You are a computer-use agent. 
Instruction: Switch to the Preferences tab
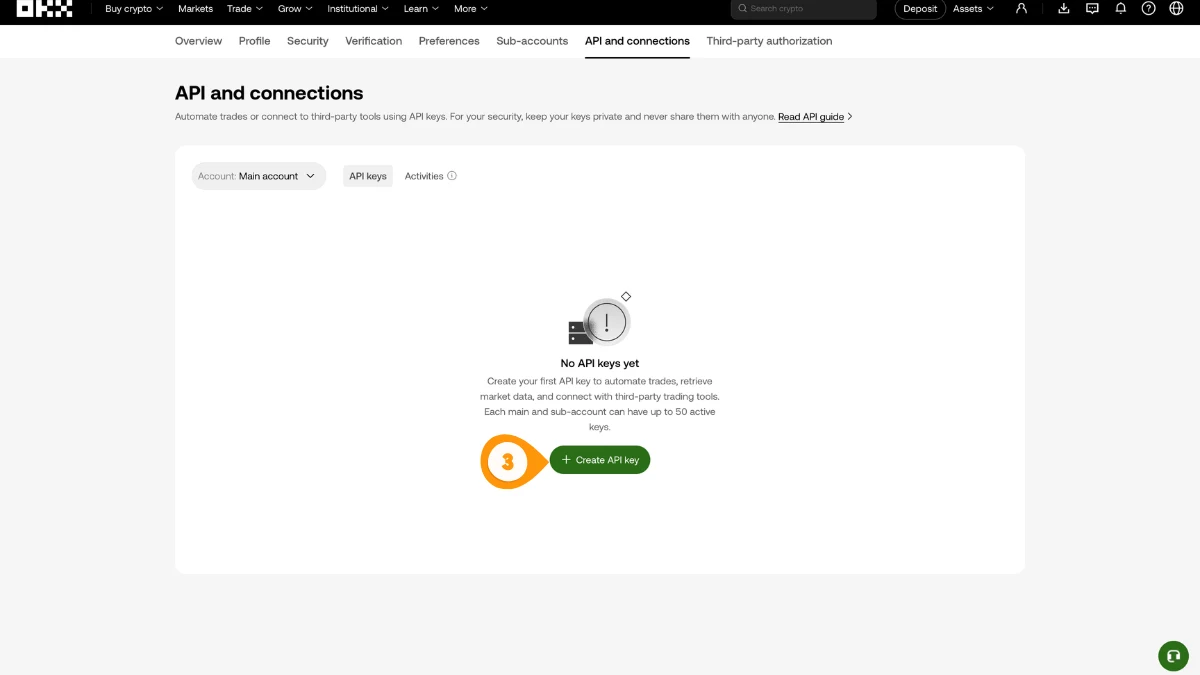(449, 41)
